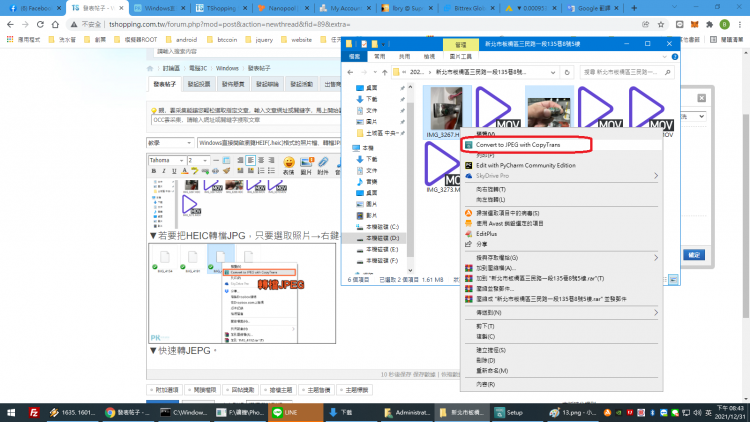Image resolution: width=750 pixels, height=422 pixels.
Task: Bookmark this page with star icon
Action: tap(661, 24)
